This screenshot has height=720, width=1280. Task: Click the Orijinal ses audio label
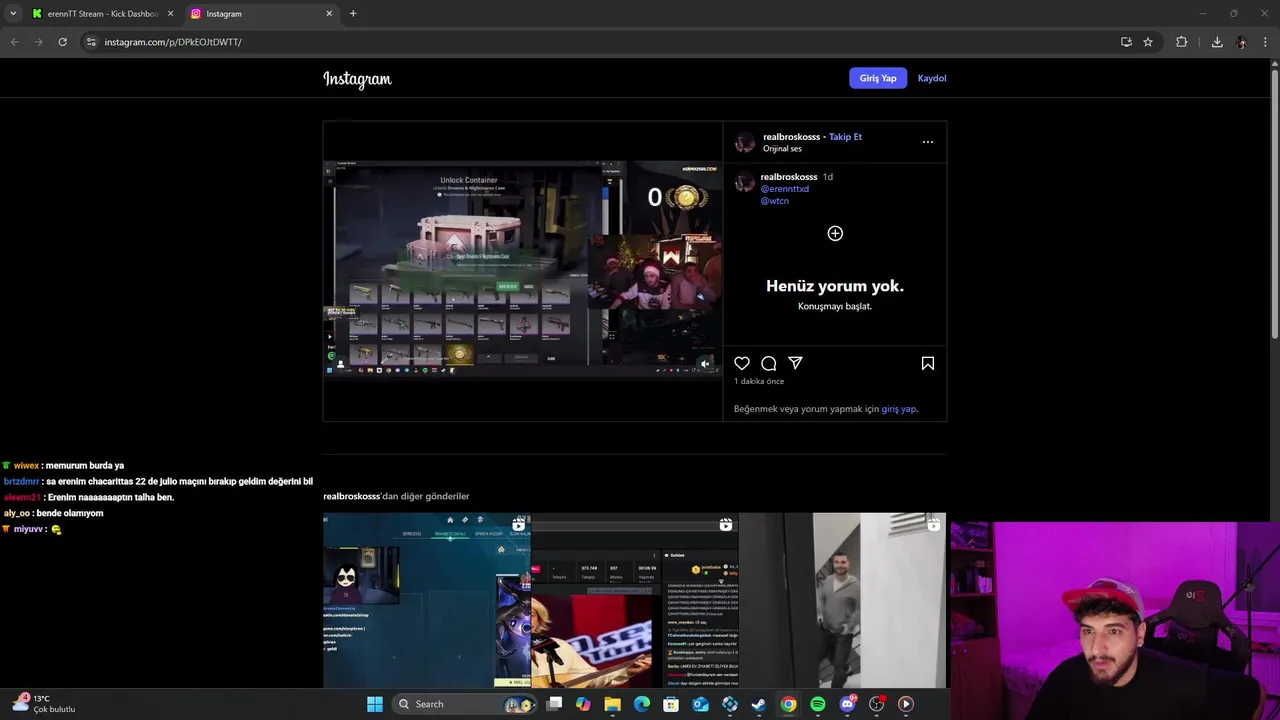click(782, 149)
